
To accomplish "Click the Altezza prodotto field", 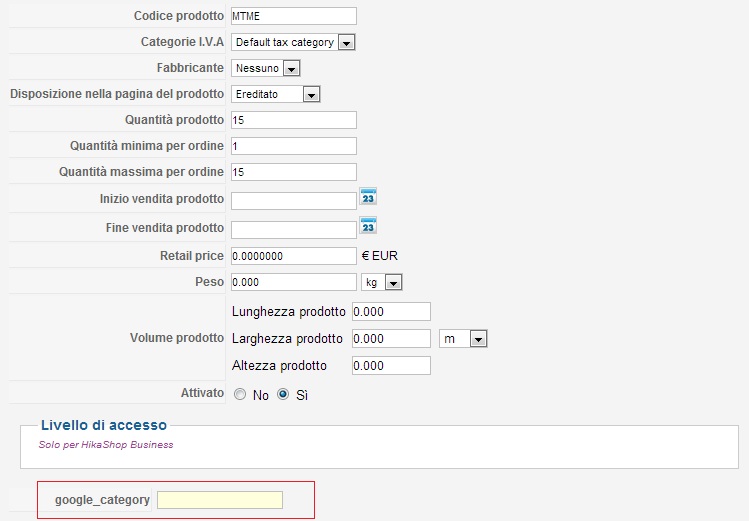I will coord(390,365).
